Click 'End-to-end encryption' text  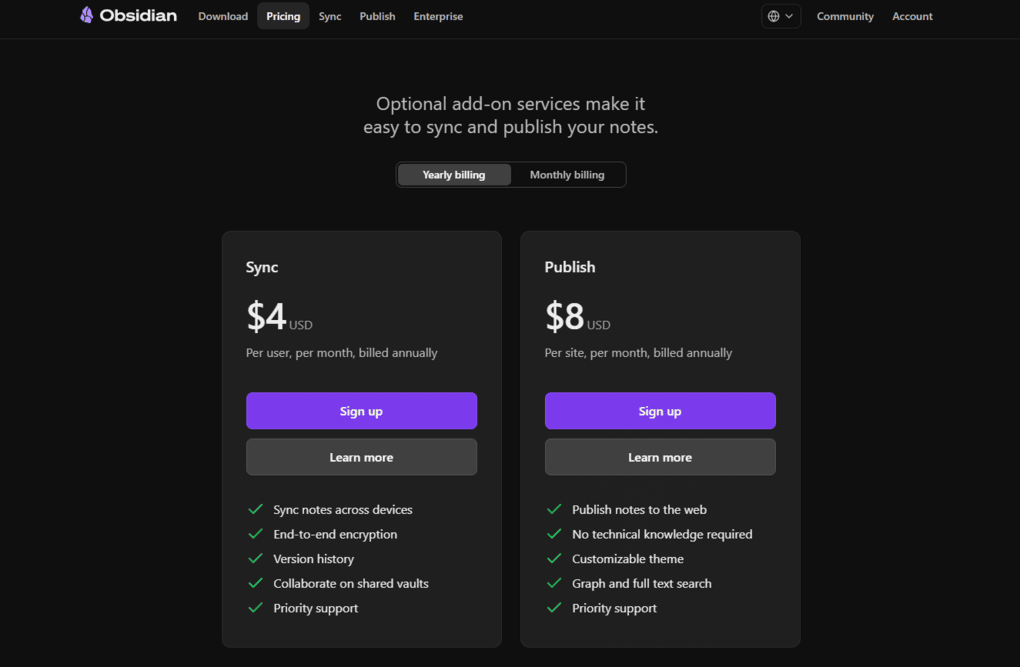click(335, 534)
